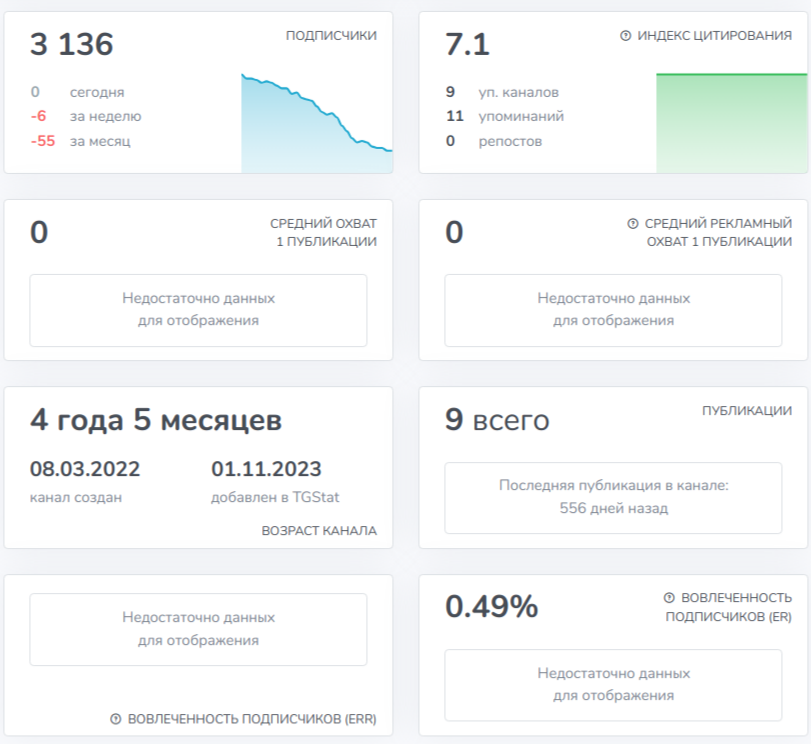Viewport: 811px width, 744px height.
Task: Click the 08.03.2022 channel creation date
Action: click(x=85, y=469)
